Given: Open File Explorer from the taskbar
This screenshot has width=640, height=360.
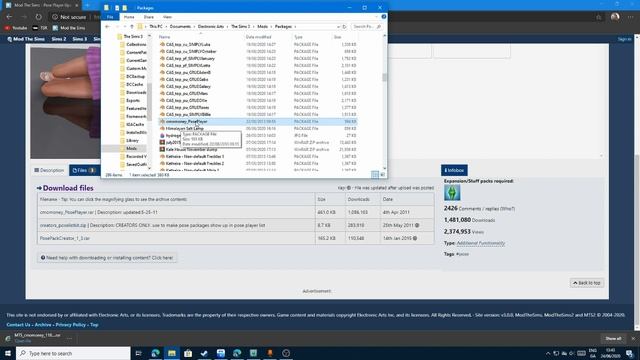Looking at the screenshot, I should (172, 353).
